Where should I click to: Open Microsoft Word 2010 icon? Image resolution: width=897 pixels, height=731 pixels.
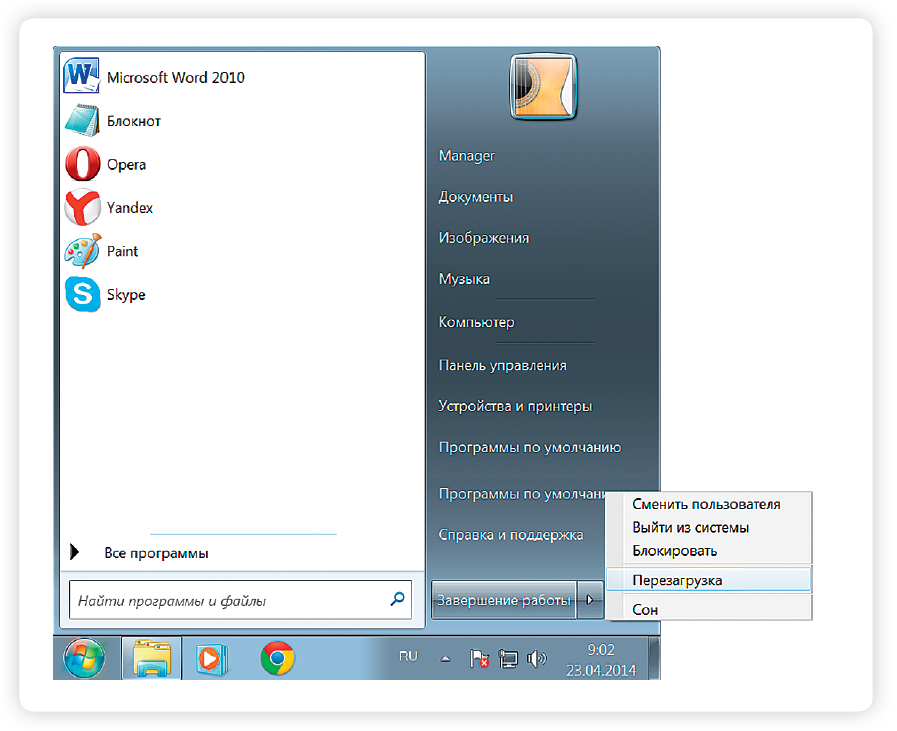(82, 76)
